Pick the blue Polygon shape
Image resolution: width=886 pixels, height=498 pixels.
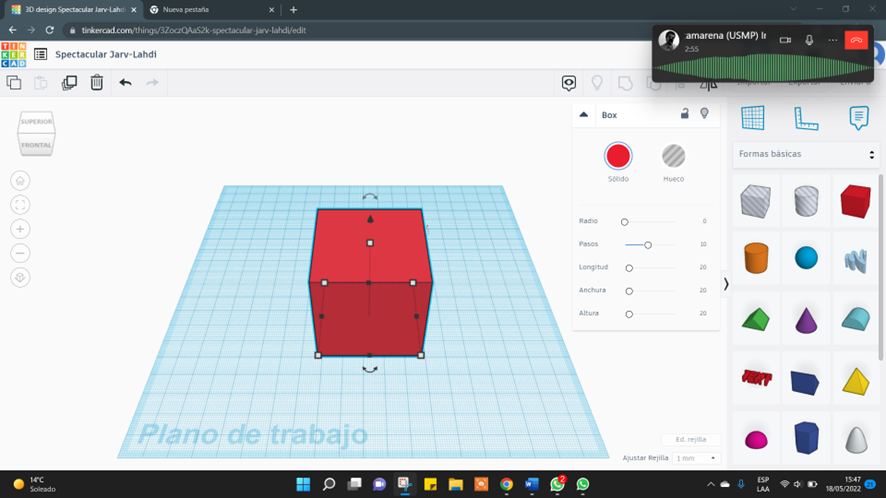point(806,437)
